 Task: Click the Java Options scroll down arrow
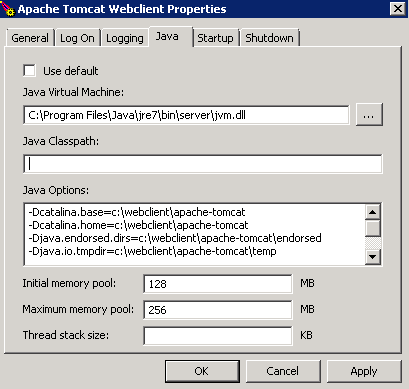coord(373,257)
